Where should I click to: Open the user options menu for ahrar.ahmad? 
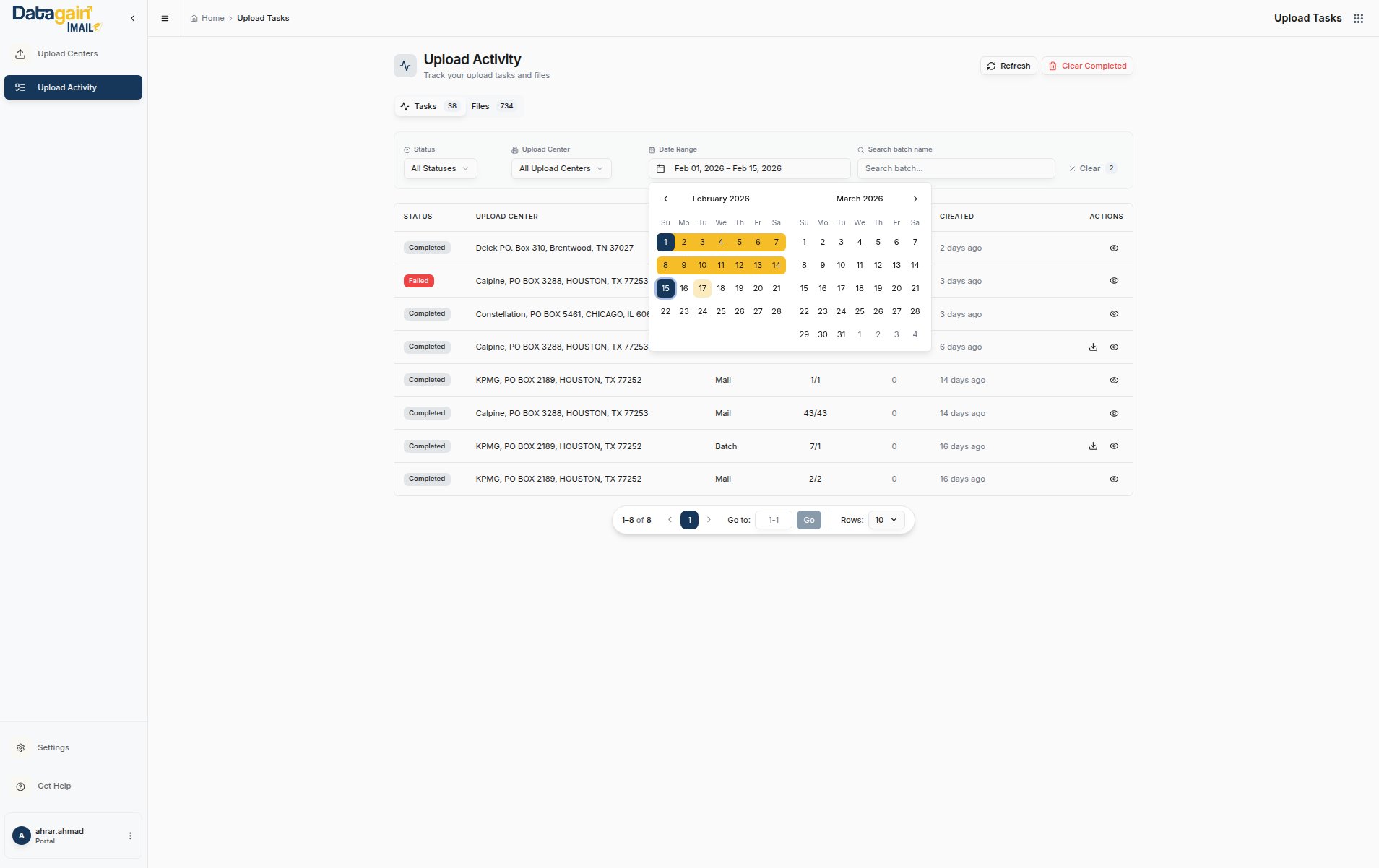(x=130, y=836)
